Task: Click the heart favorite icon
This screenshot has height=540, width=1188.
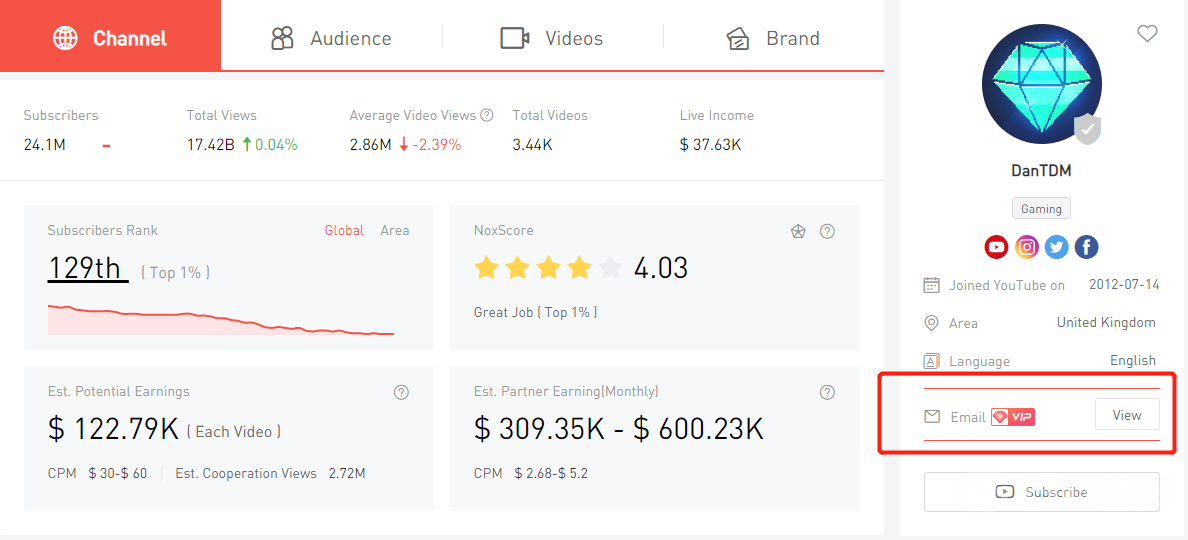Action: pos(1147,34)
